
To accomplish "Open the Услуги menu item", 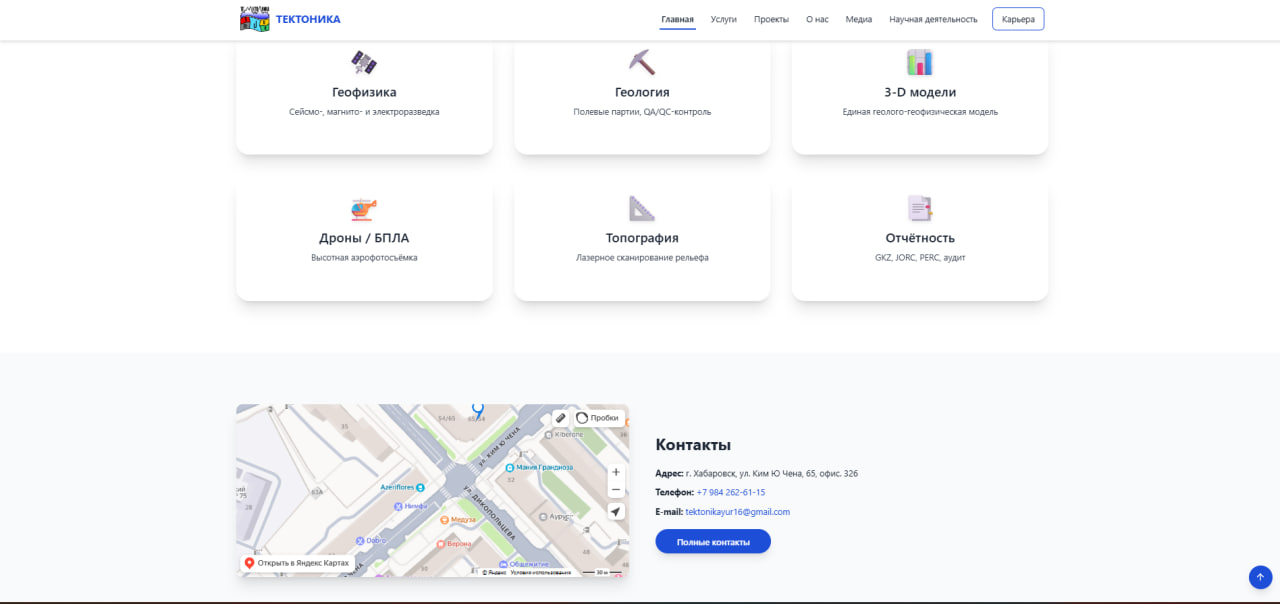I will (x=724, y=19).
